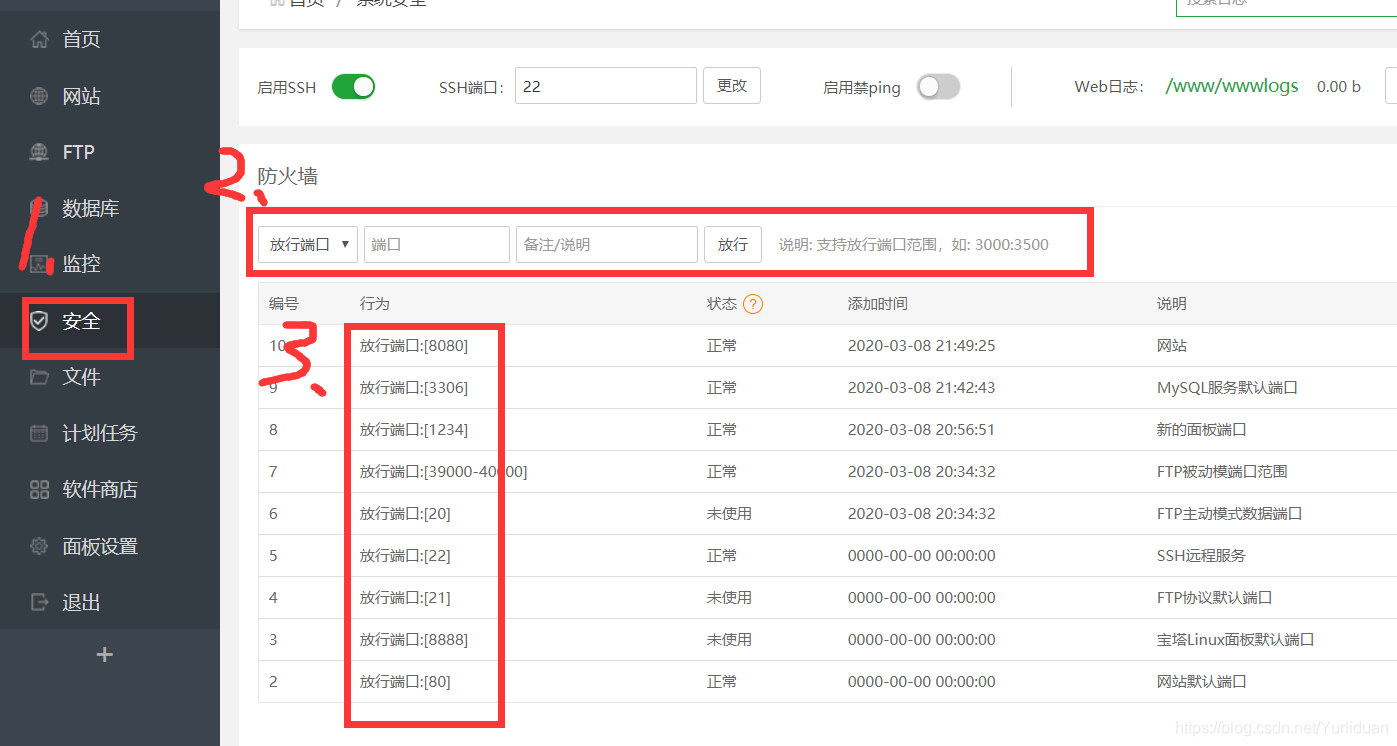Click the FTP主动模式数据端口 description
Viewport: 1397px width, 746px height.
point(1229,514)
